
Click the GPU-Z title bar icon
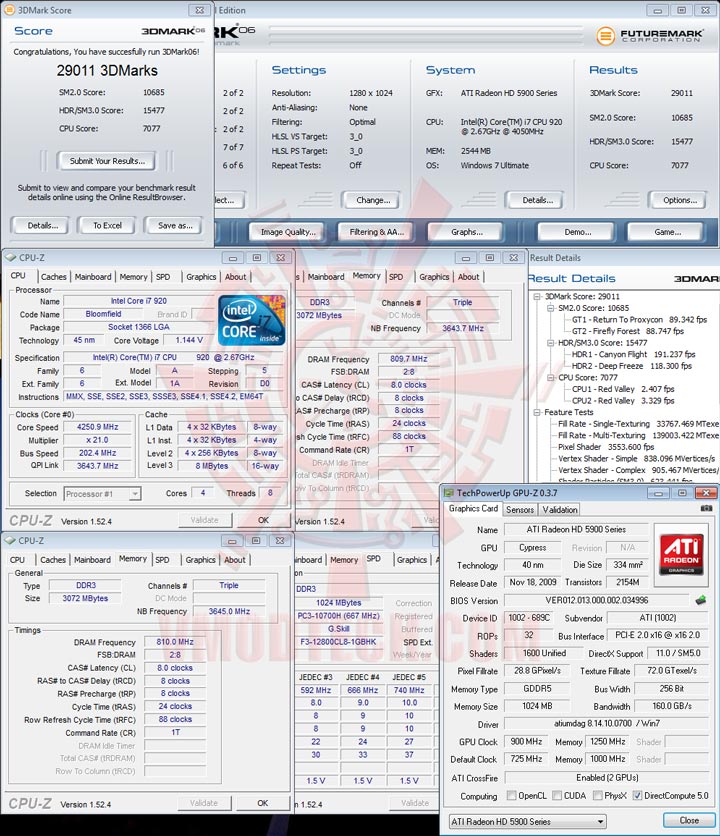(x=449, y=493)
